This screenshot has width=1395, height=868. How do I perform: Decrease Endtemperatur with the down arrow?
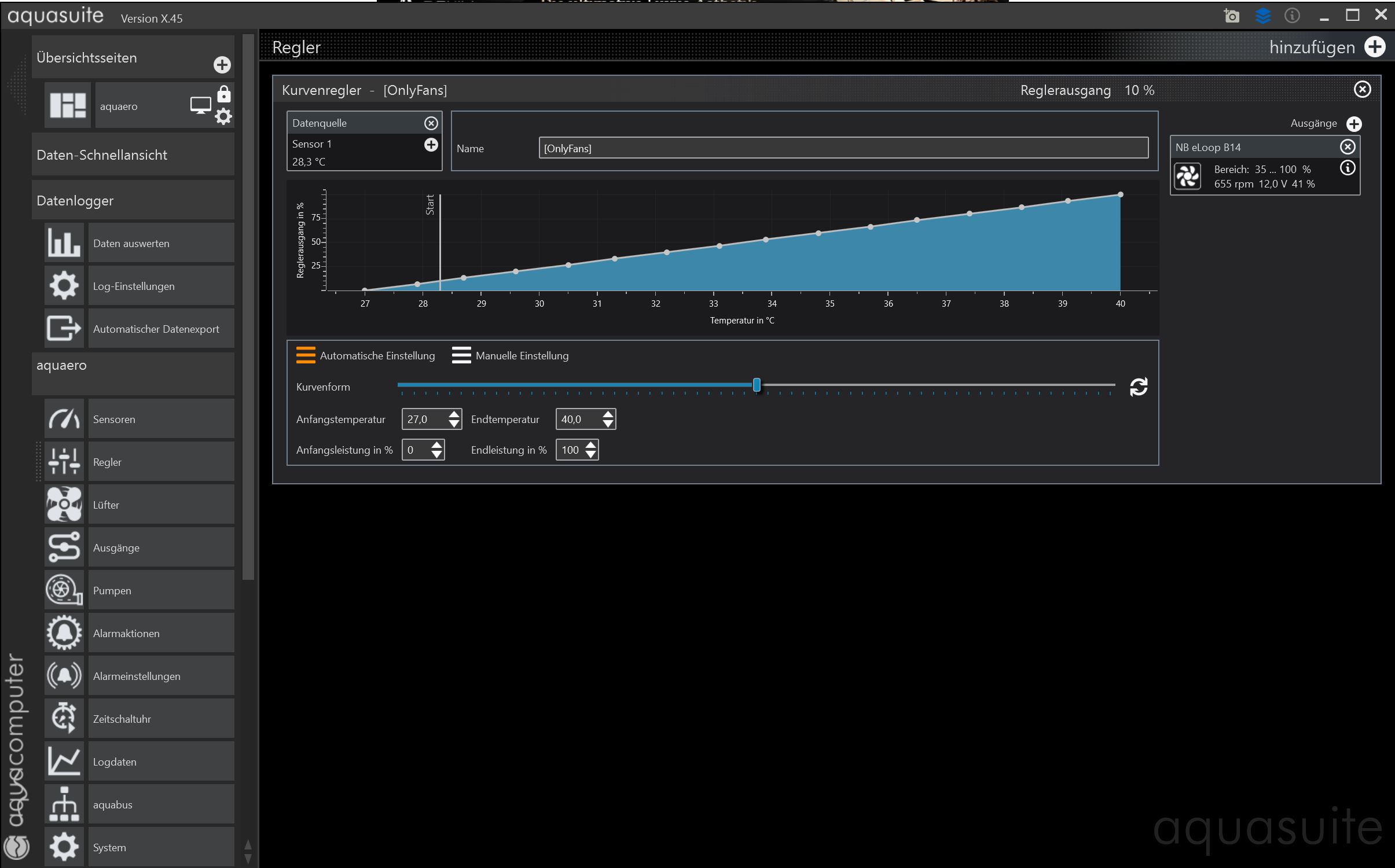tap(608, 424)
